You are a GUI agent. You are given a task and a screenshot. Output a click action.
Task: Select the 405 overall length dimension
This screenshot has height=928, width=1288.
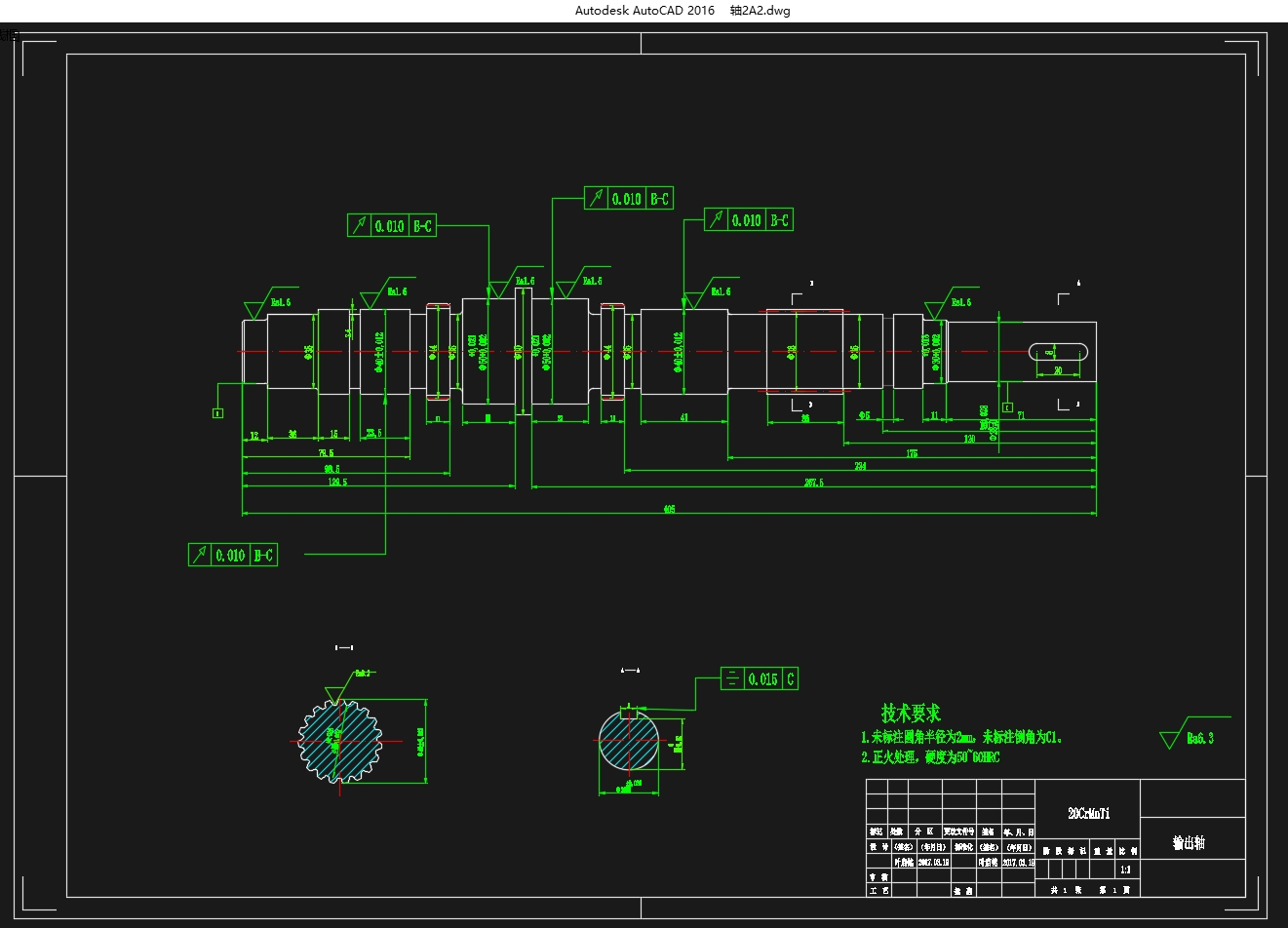click(x=669, y=509)
